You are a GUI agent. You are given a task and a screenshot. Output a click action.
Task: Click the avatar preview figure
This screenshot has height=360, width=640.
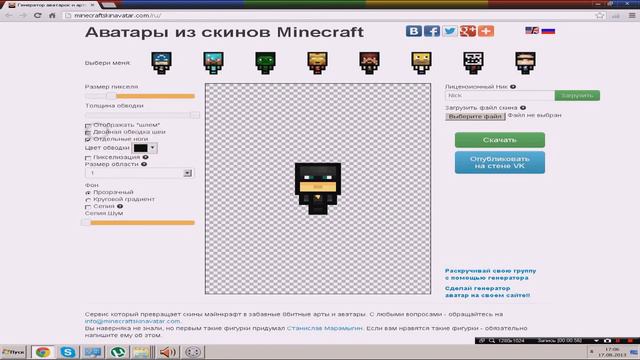(x=318, y=189)
